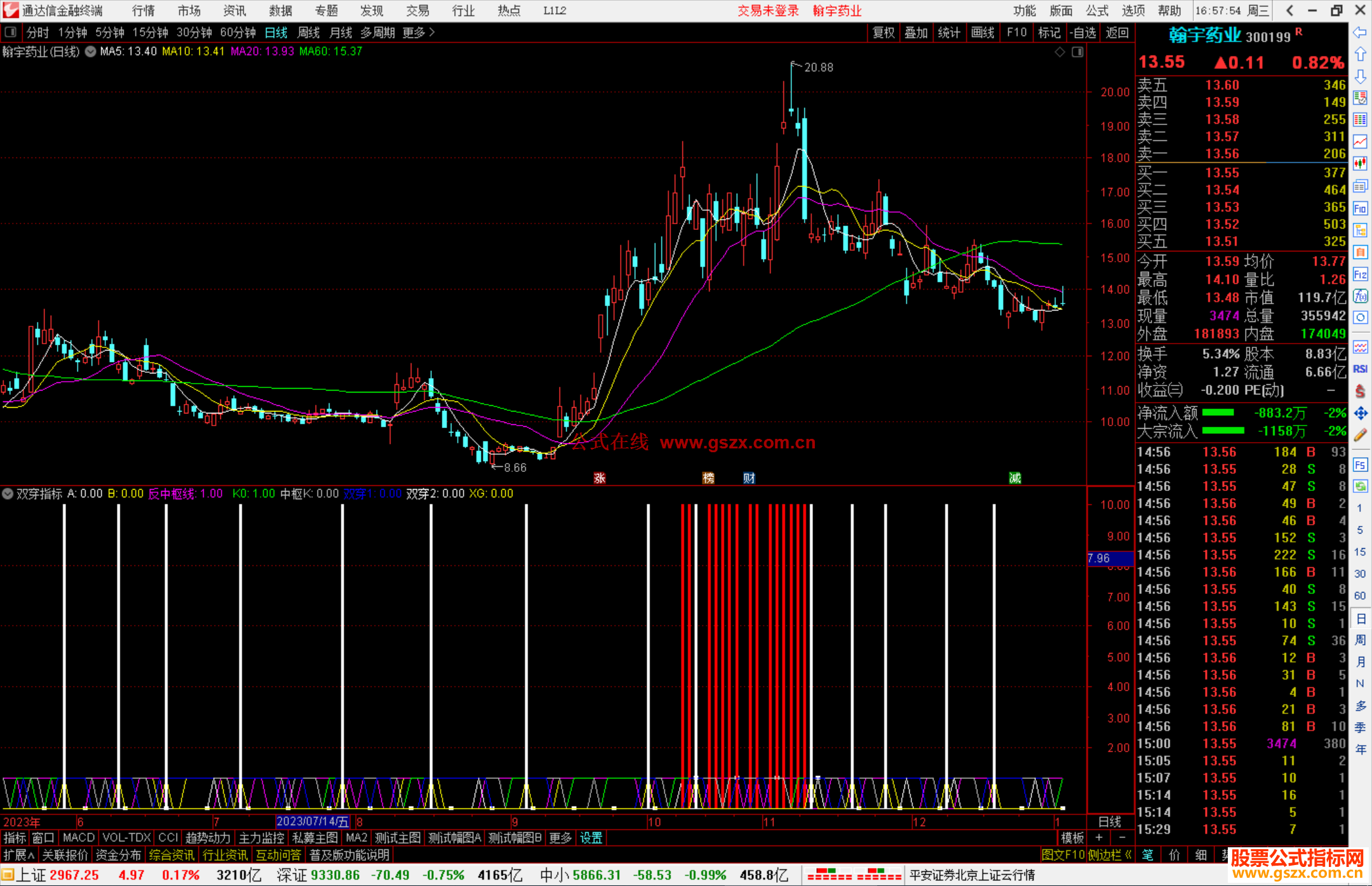Switch to CCI indicator tab
Viewport: 1372px width, 886px height.
pyautogui.click(x=168, y=838)
